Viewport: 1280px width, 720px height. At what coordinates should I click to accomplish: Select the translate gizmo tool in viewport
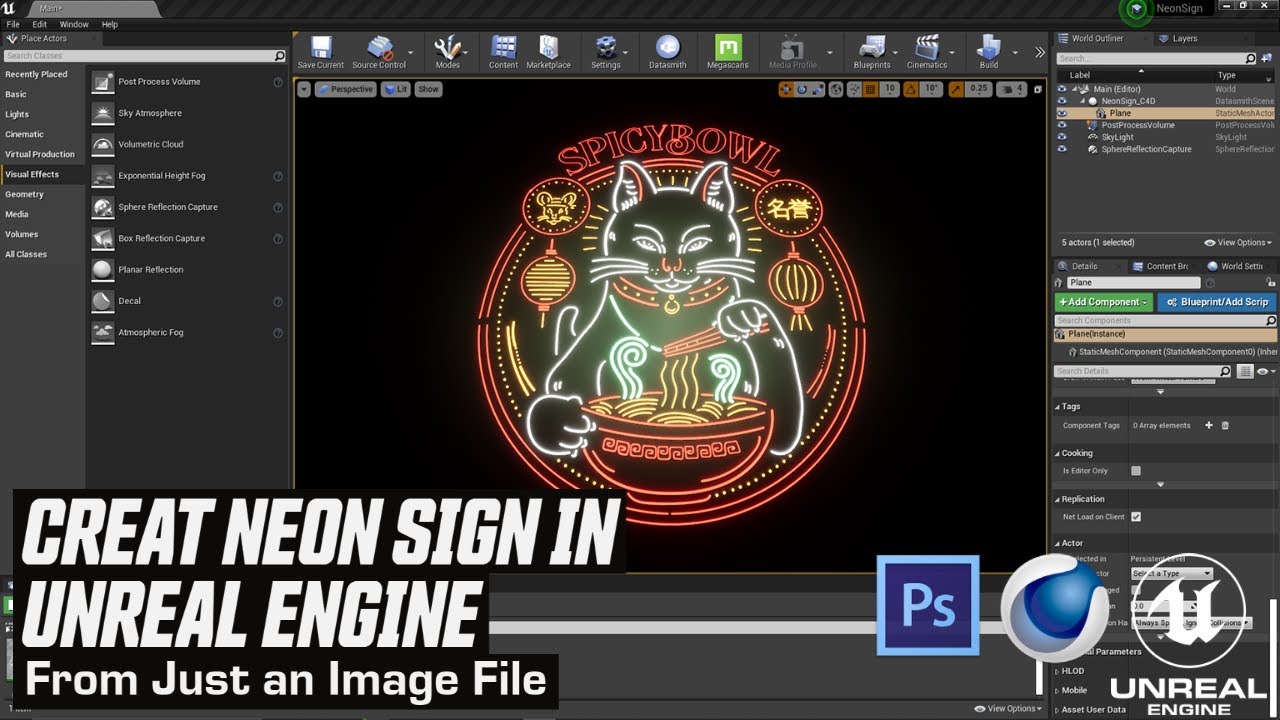click(x=786, y=89)
